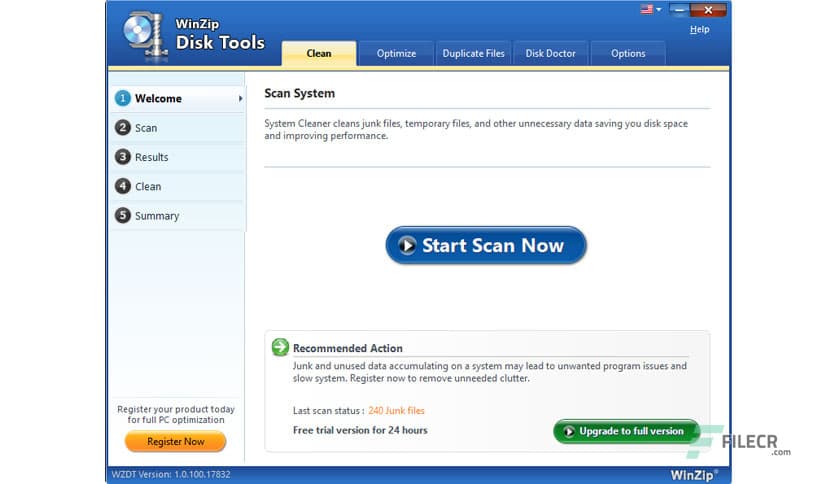Click the Scan System heading

pyautogui.click(x=300, y=93)
